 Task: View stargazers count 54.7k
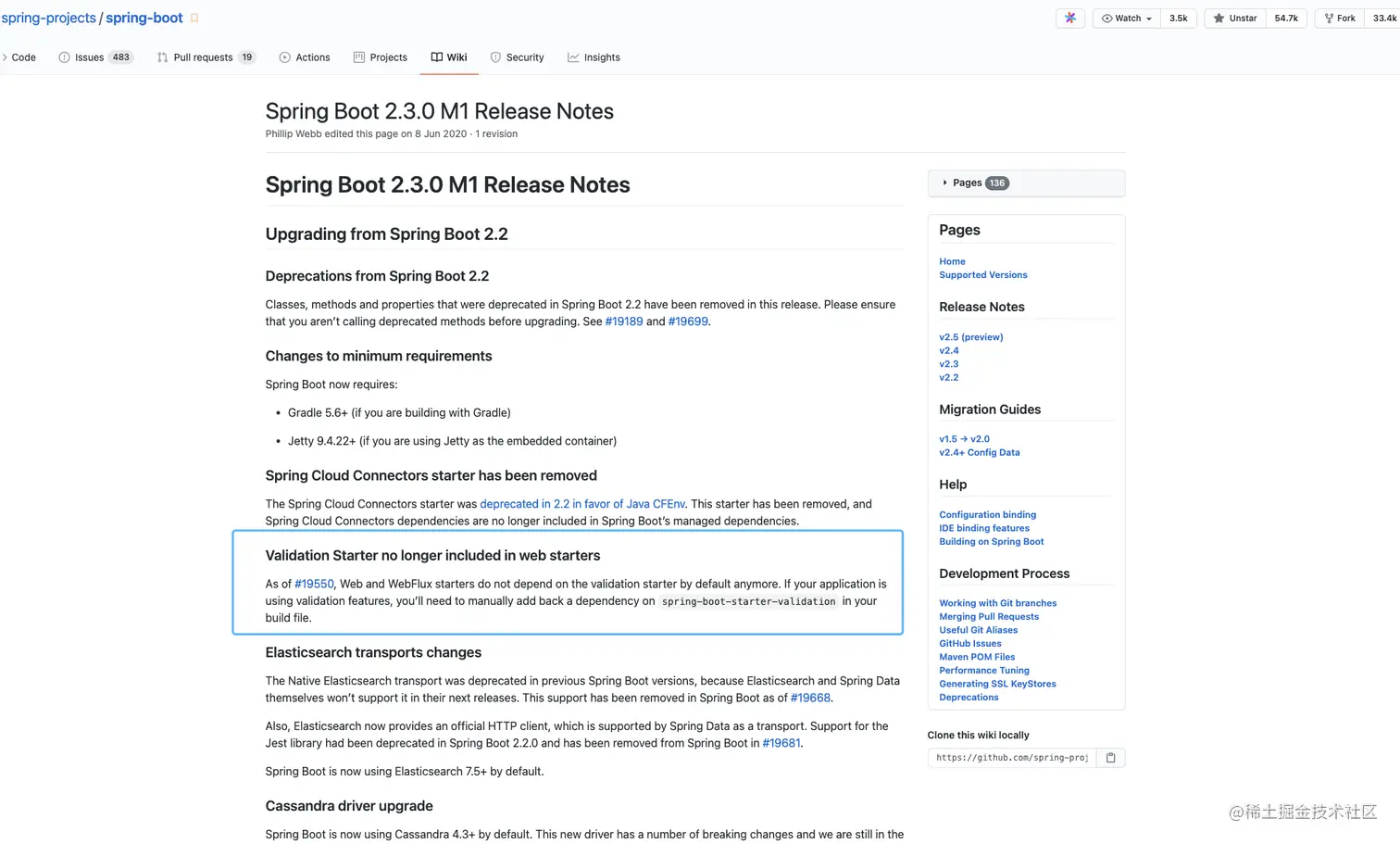click(1286, 19)
